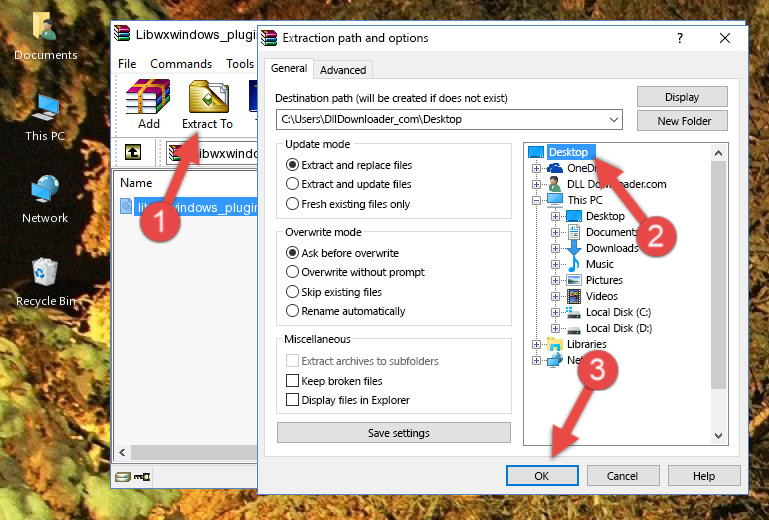Enable Display files in Explorer checkbox

[x=292, y=400]
